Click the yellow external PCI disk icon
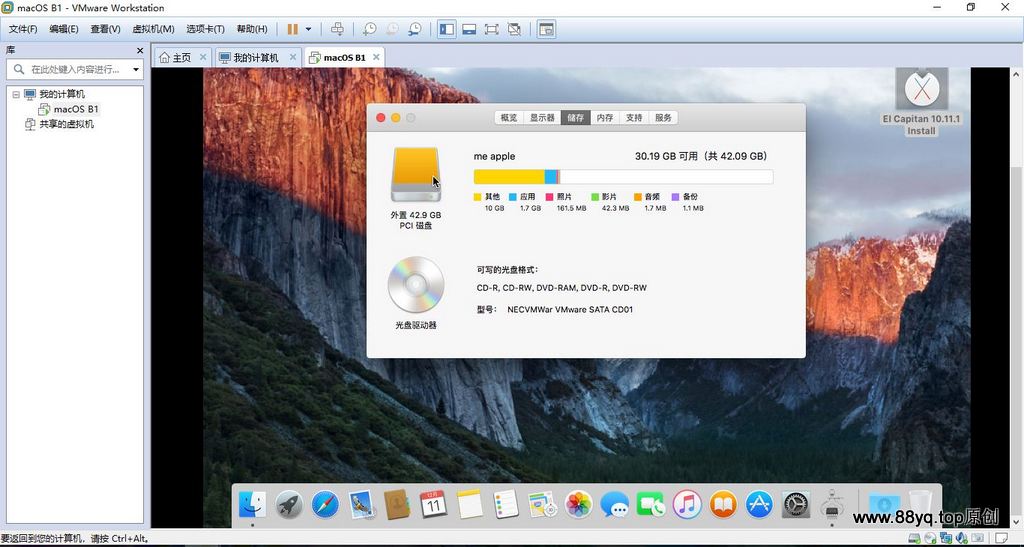The width and height of the screenshot is (1024, 547). pyautogui.click(x=415, y=174)
